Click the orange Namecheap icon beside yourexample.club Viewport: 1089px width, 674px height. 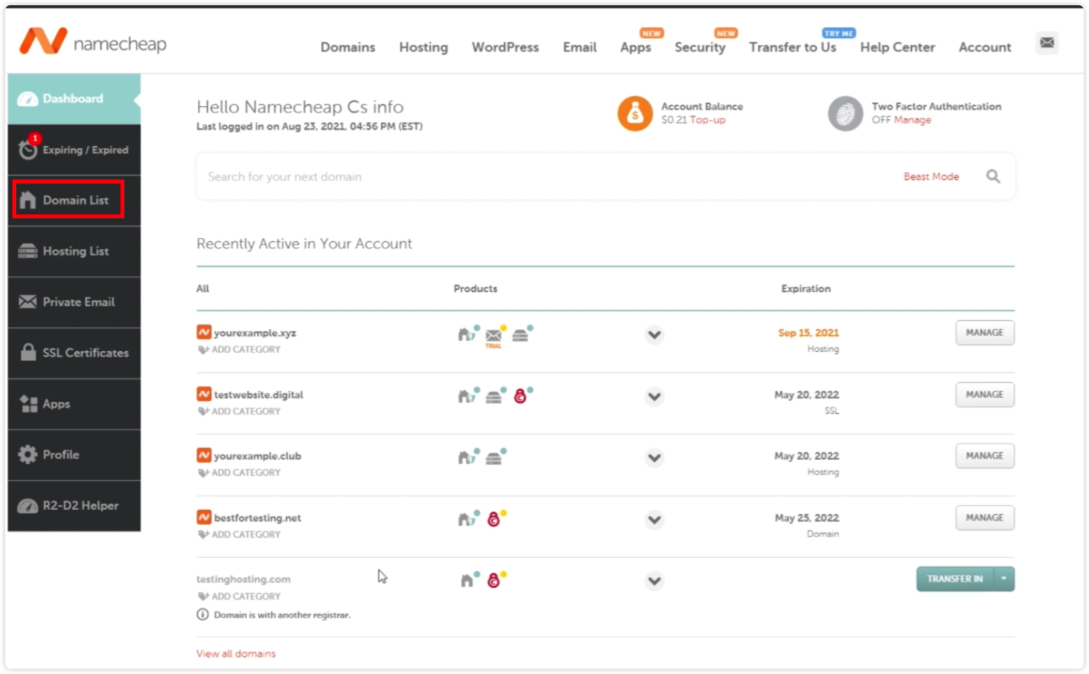tap(203, 455)
